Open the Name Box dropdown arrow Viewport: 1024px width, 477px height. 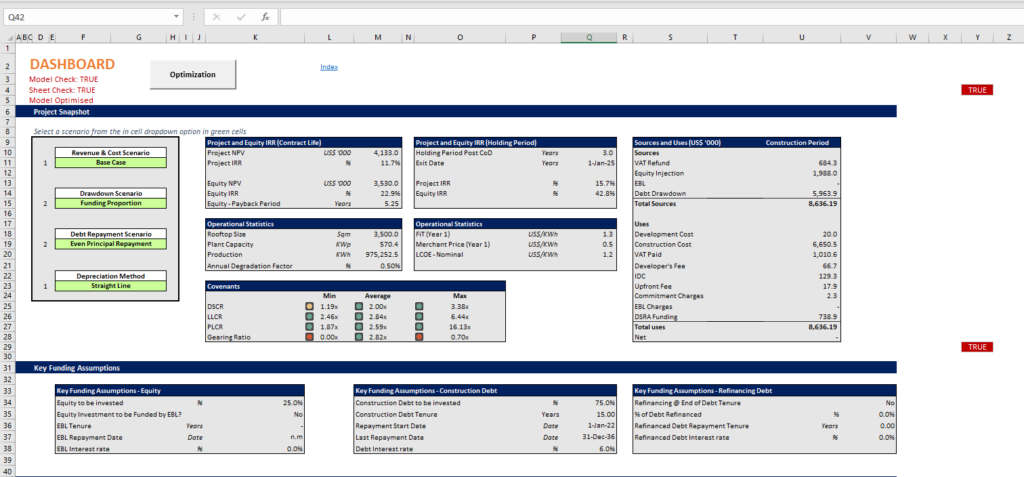[x=177, y=17]
